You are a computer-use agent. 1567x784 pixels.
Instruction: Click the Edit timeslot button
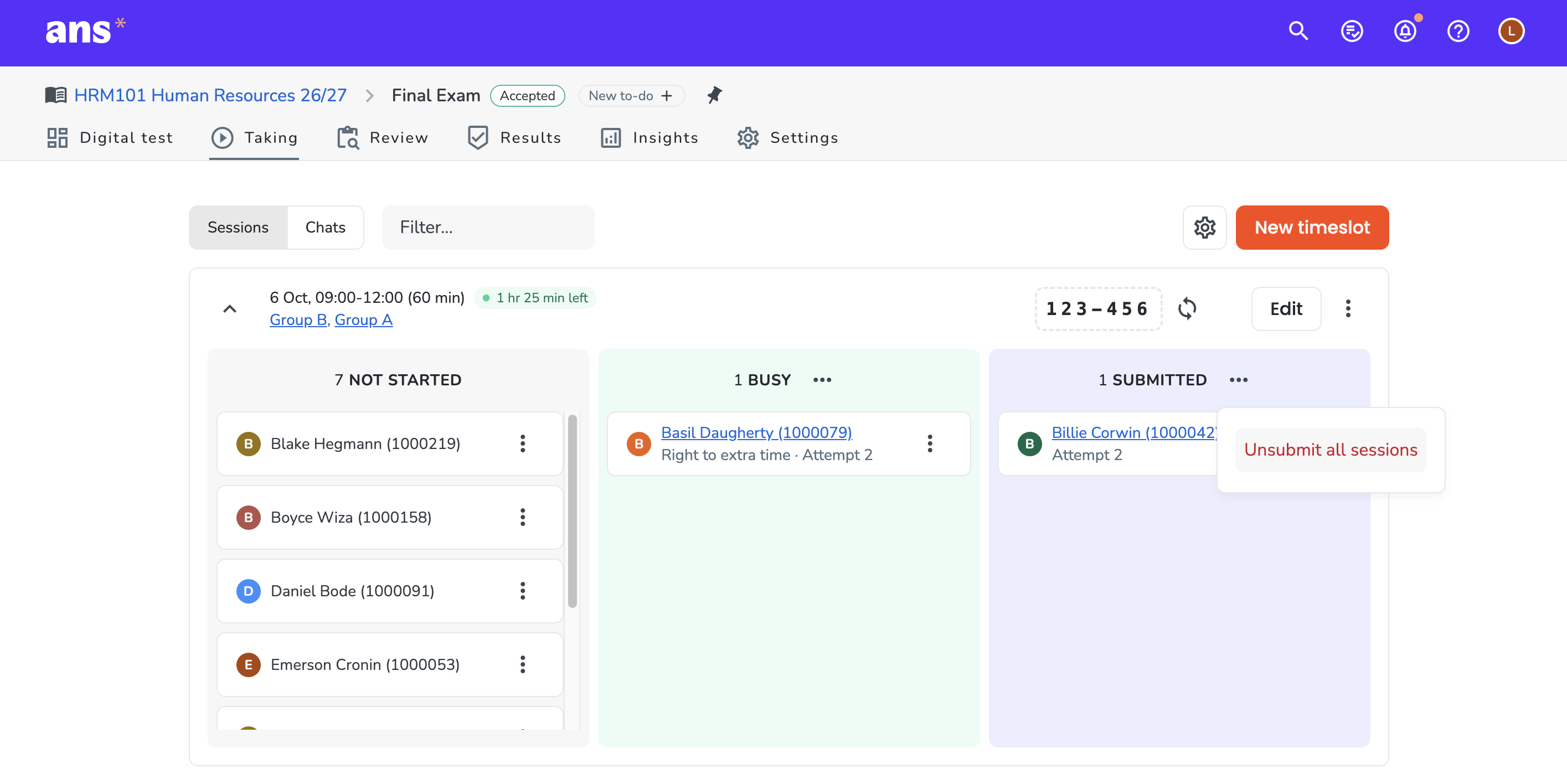[1285, 308]
